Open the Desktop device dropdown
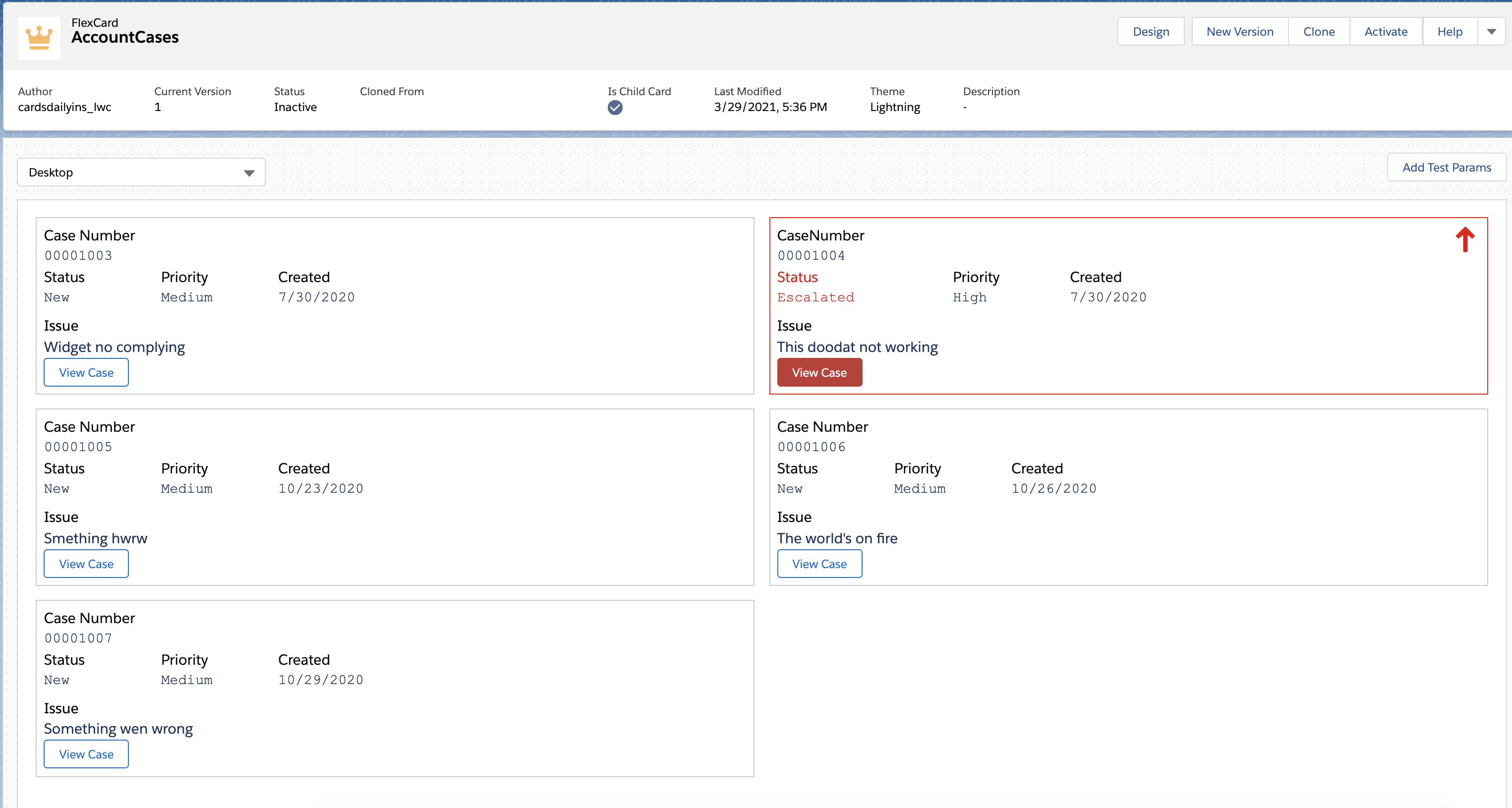1512x808 pixels. (x=141, y=173)
